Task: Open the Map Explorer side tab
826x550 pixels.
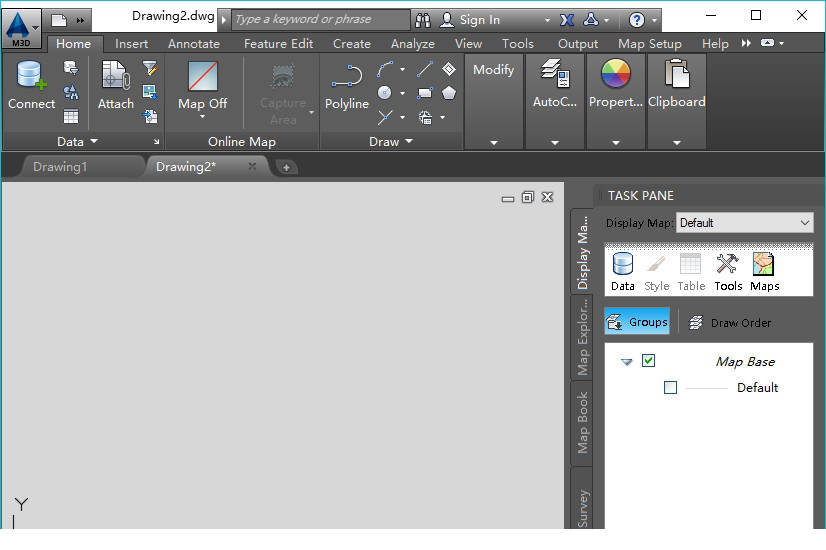Action: (x=582, y=337)
